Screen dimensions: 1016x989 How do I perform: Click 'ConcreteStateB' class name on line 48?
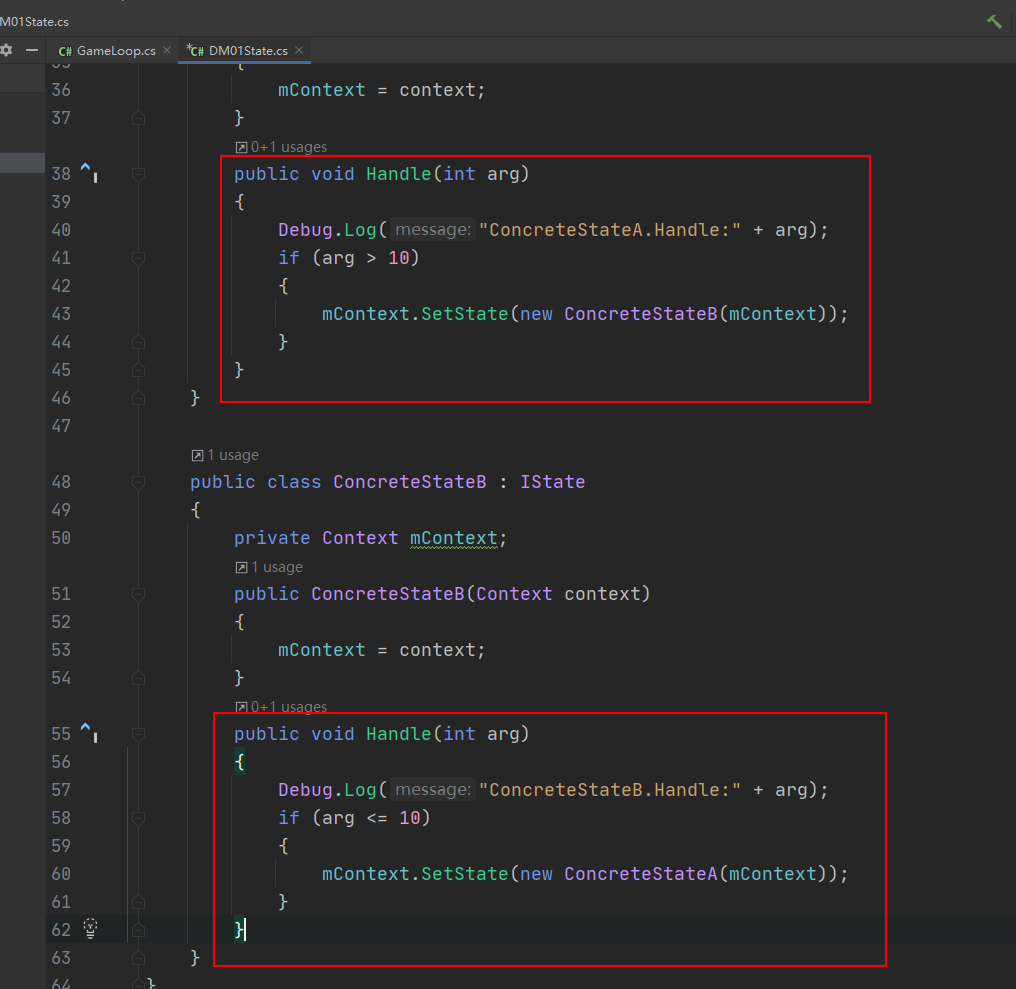(x=410, y=482)
